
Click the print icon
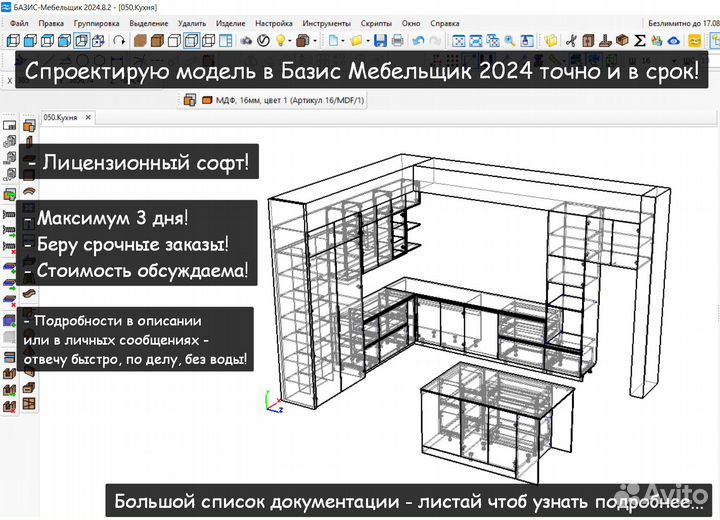click(398, 41)
